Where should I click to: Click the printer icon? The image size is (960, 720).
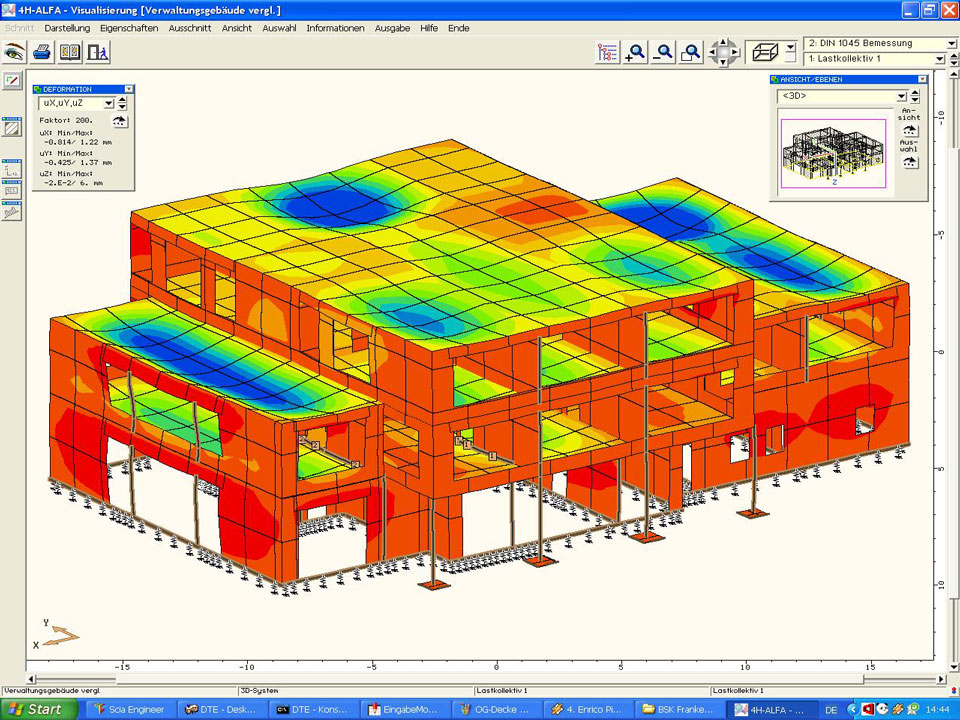pos(42,51)
